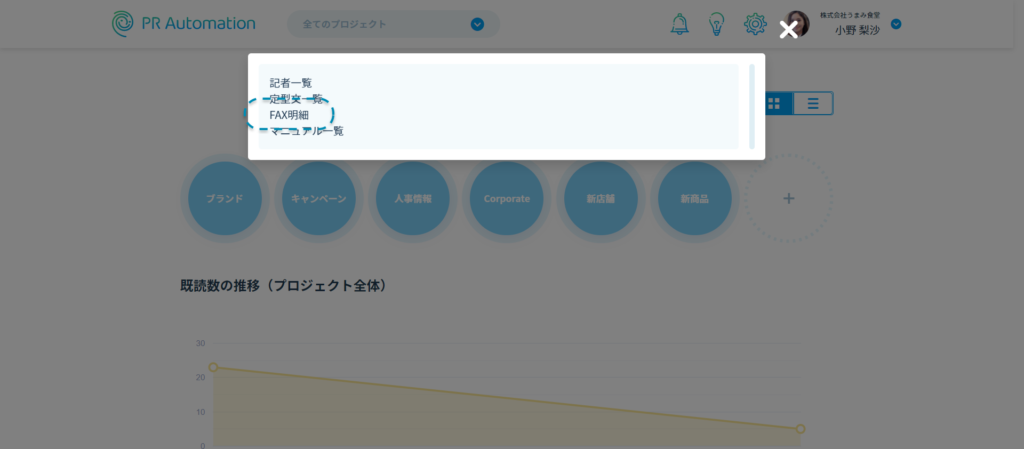This screenshot has height=449, width=1024.
Task: Open the notifications bell icon
Action: [679, 24]
